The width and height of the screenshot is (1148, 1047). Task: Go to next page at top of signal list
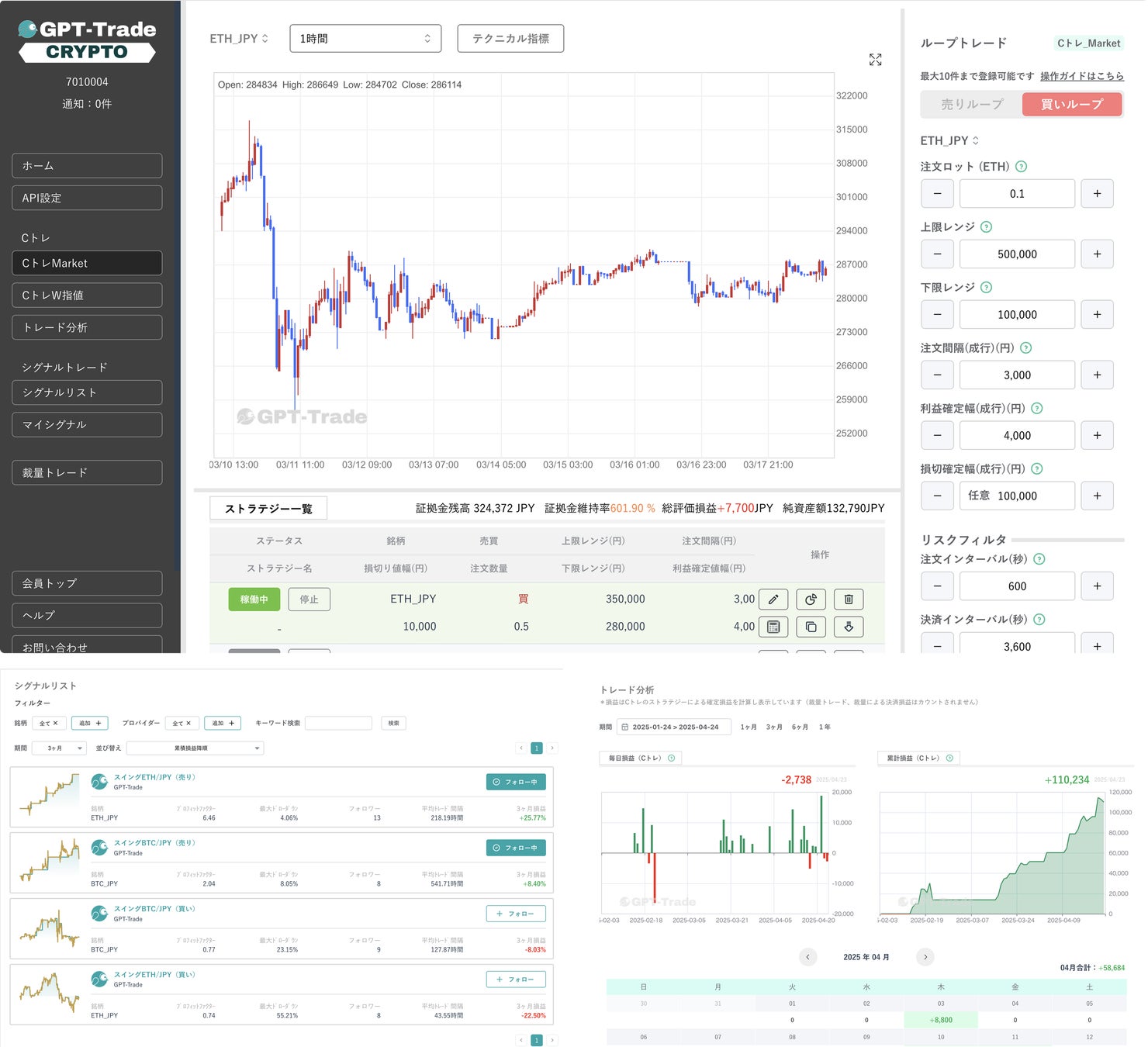552,748
